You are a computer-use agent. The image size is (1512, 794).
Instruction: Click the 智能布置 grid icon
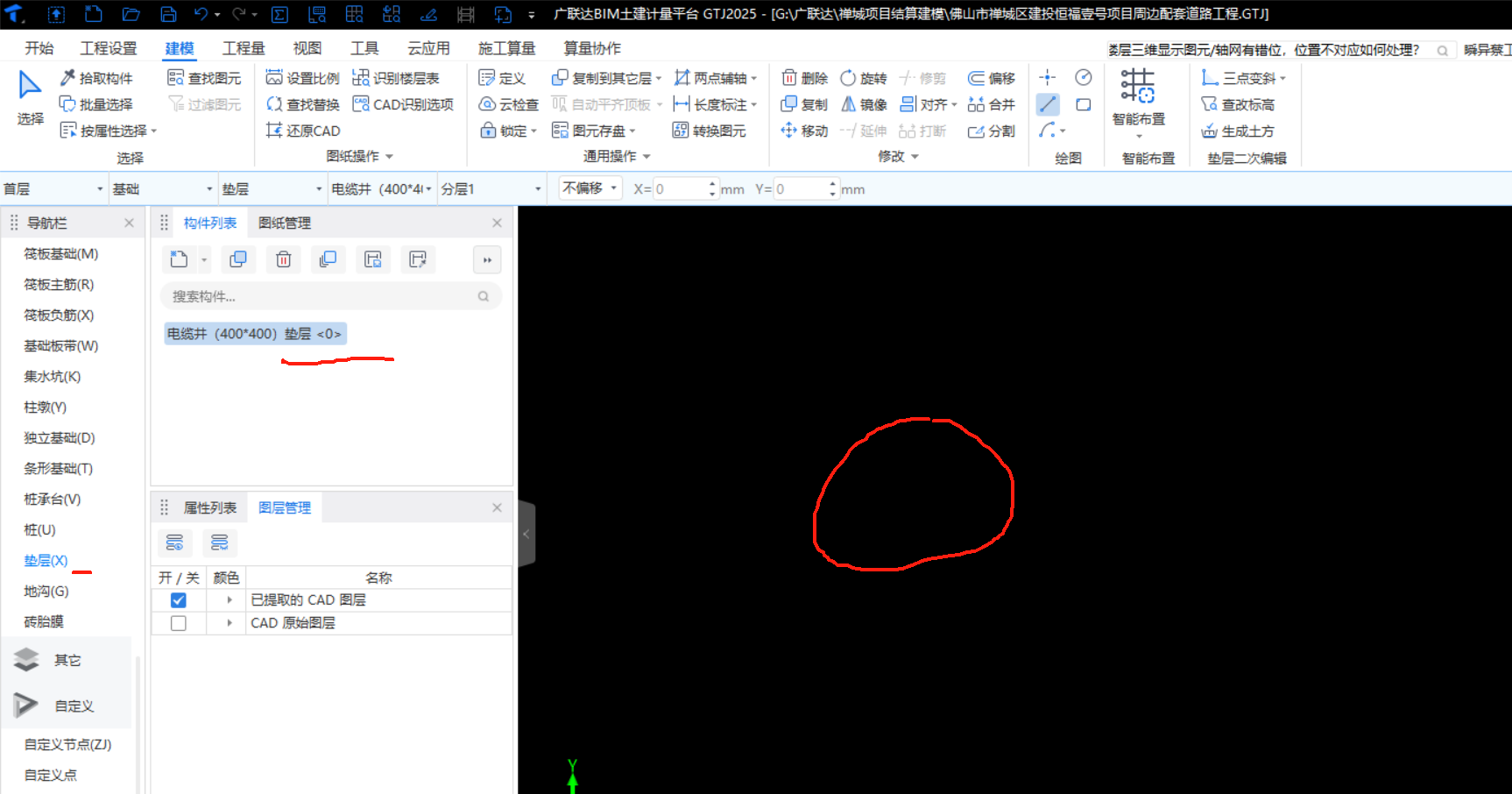(x=1138, y=86)
